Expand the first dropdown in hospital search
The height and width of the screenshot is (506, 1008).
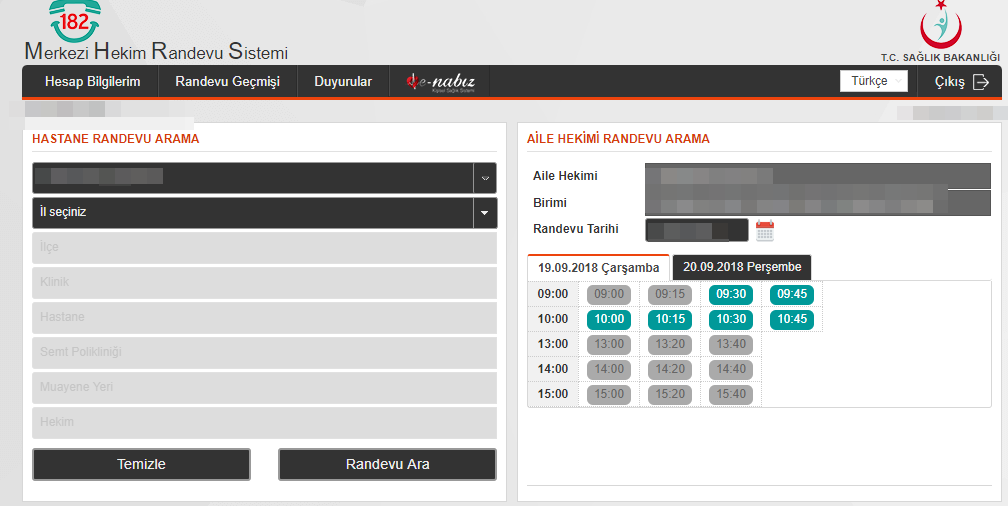484,178
